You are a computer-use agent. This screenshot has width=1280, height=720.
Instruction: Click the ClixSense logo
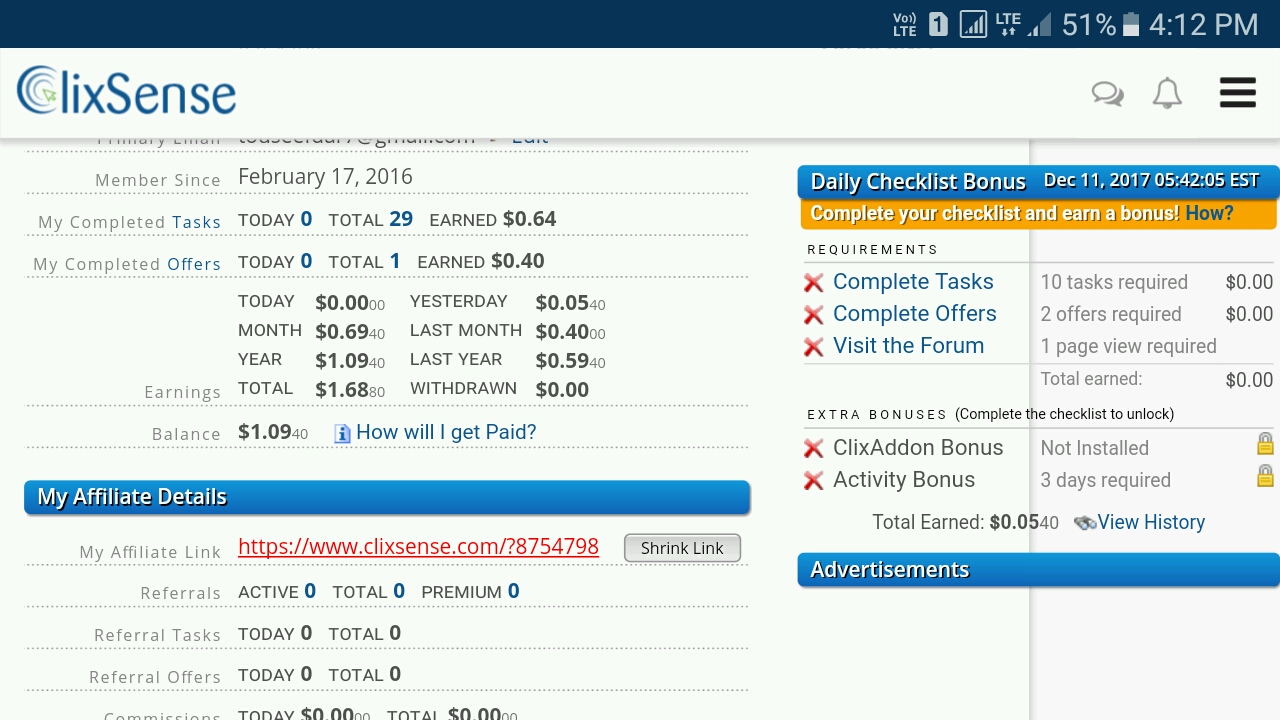pos(126,92)
